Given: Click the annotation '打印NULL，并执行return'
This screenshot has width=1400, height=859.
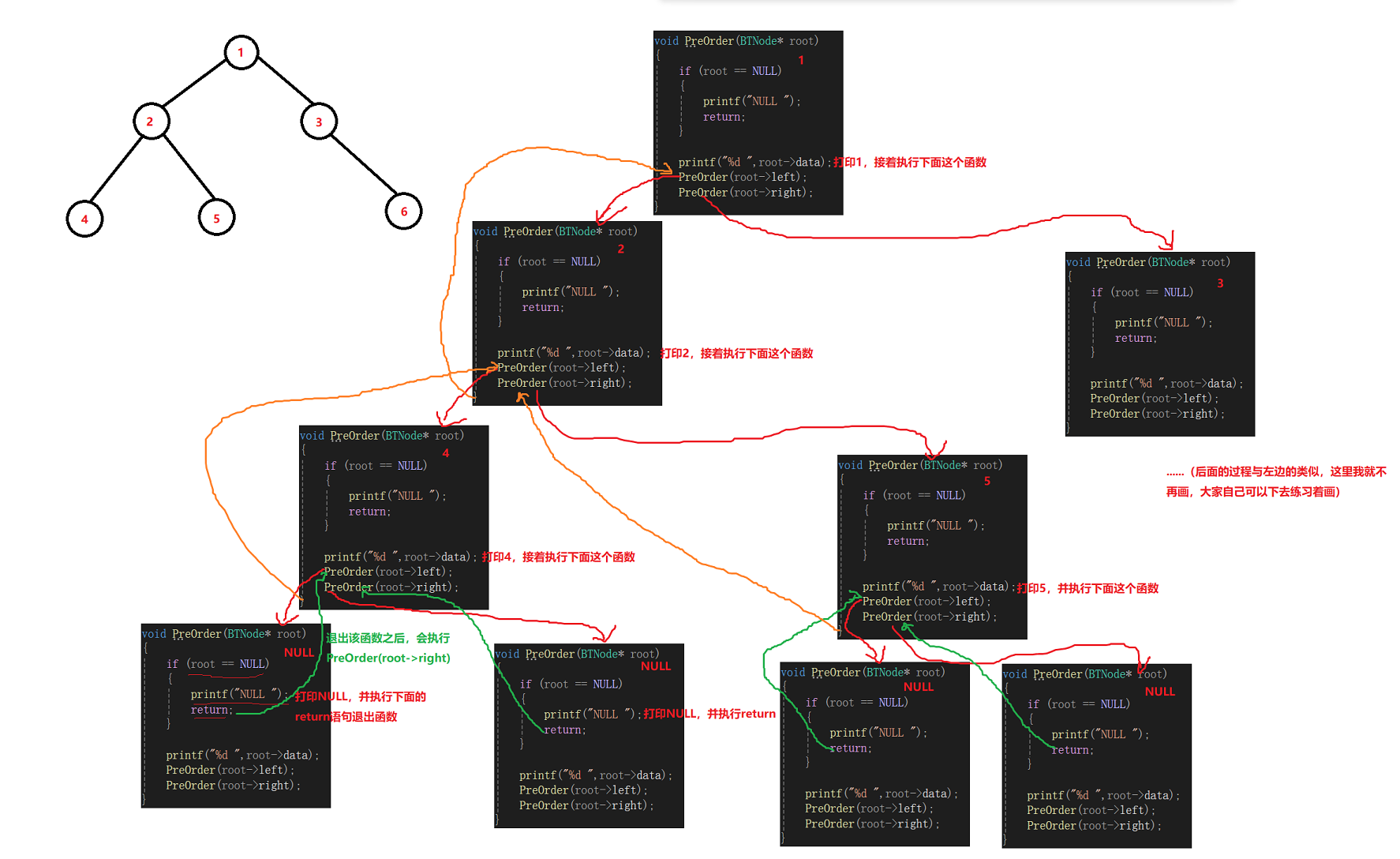Looking at the screenshot, I should click(709, 714).
